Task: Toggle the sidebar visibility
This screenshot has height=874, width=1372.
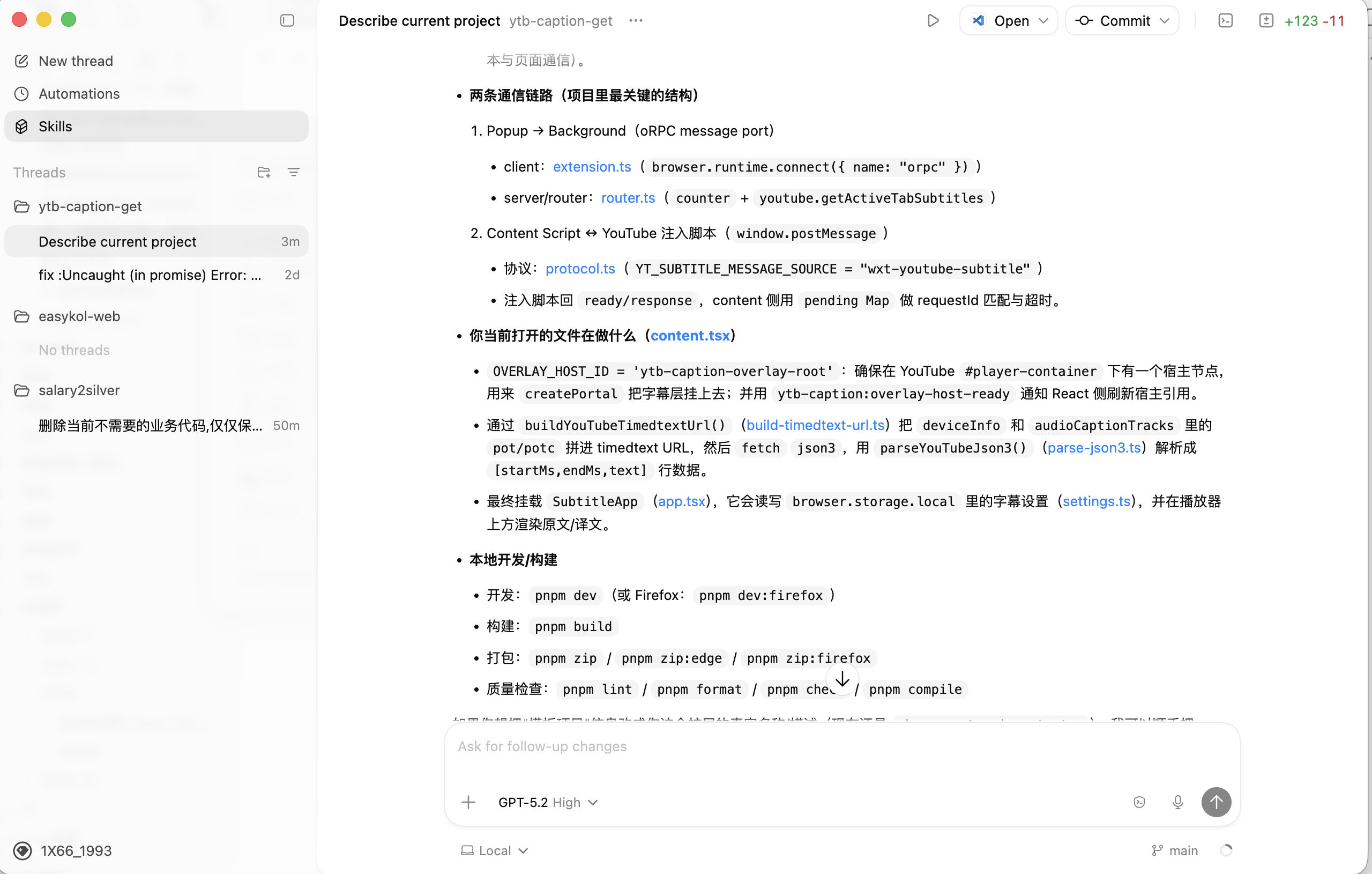Action: 287,20
